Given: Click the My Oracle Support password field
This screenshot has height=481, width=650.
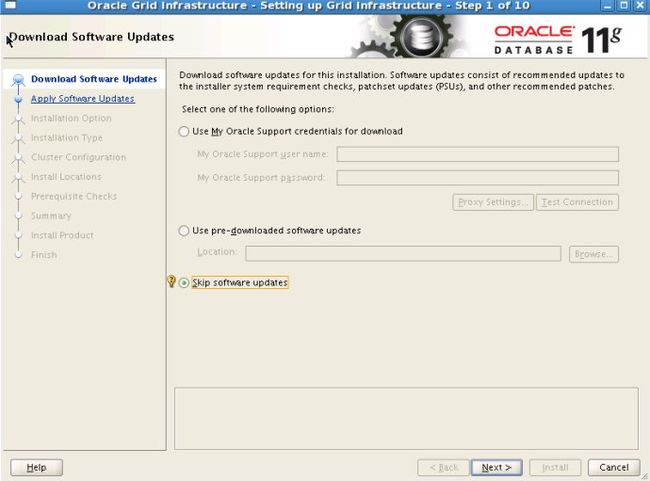Looking at the screenshot, I should [478, 178].
